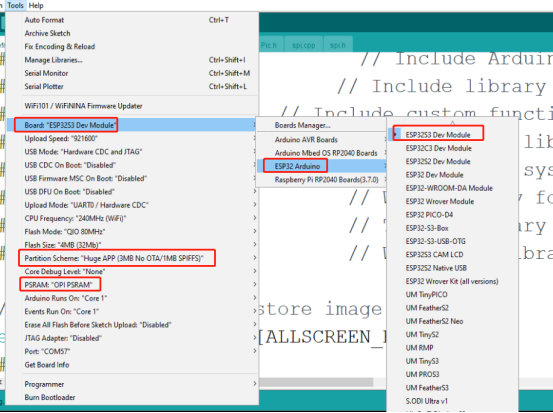Select UM FeatherS2 board
553x413 pixels.
(x=453, y=308)
